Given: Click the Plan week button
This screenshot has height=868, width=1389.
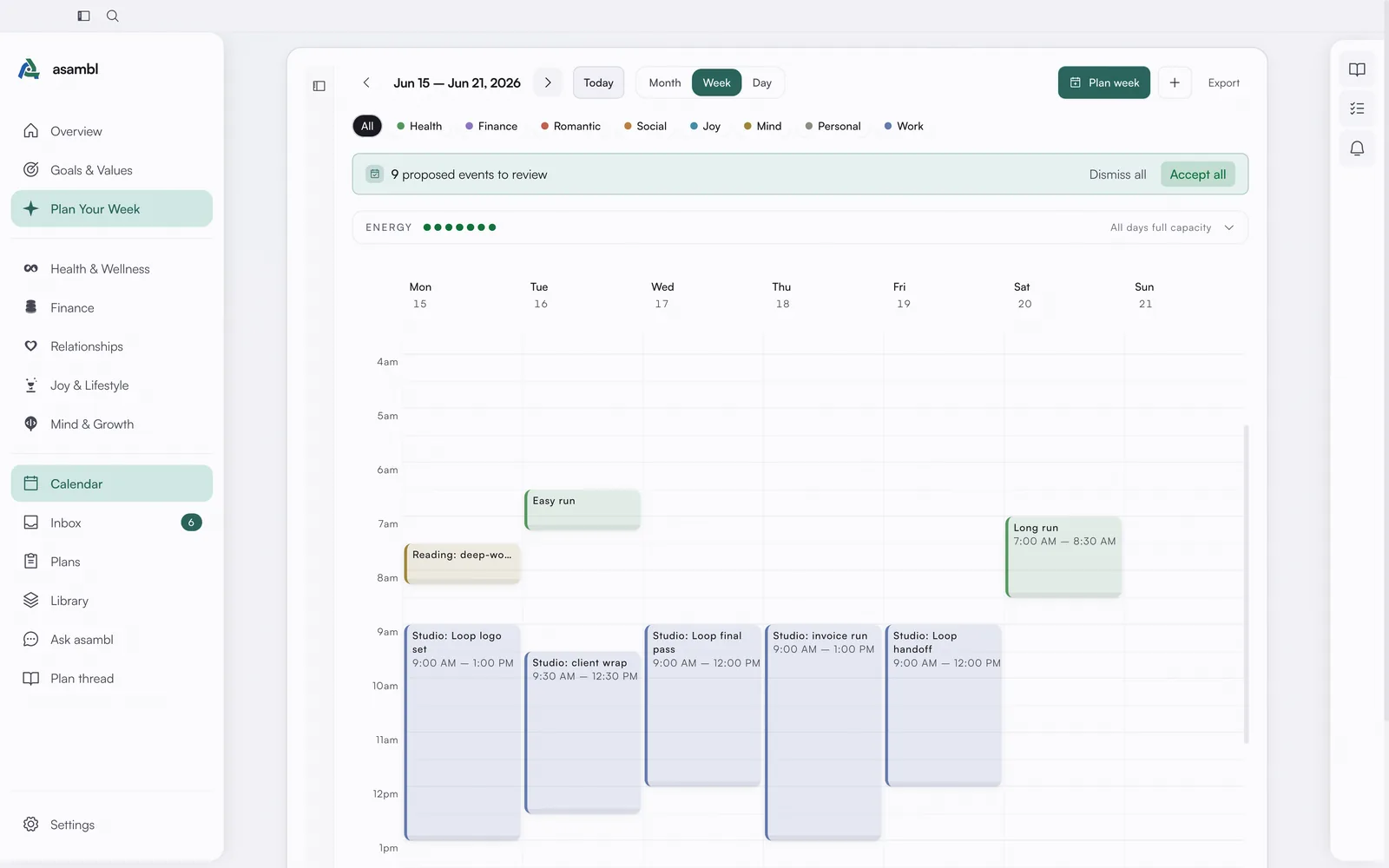Looking at the screenshot, I should point(1104,82).
